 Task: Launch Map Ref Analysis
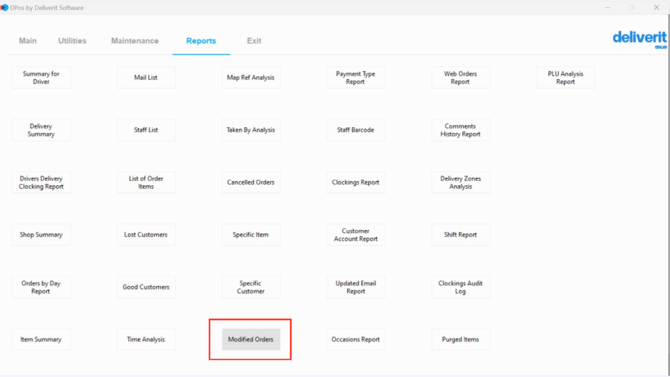click(x=251, y=77)
